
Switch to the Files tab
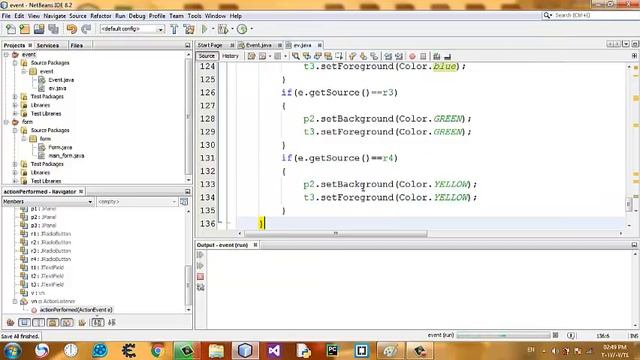click(x=77, y=45)
